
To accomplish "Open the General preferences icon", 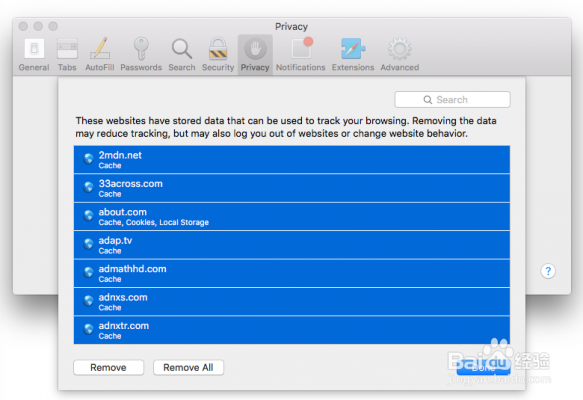I will (x=34, y=49).
